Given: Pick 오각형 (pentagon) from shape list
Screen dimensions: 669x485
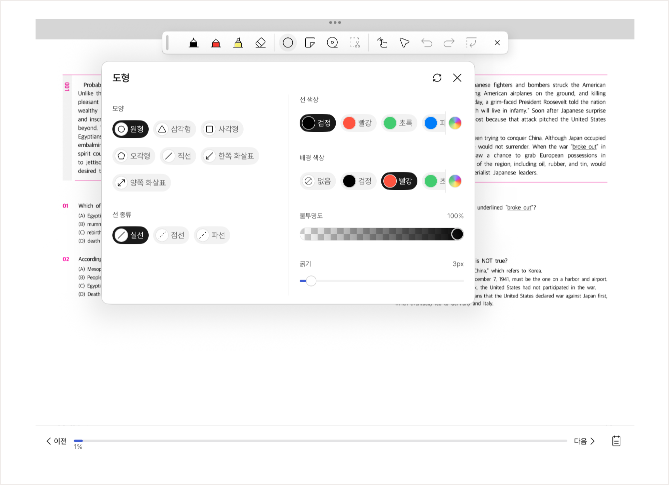Looking at the screenshot, I should click(x=133, y=156).
